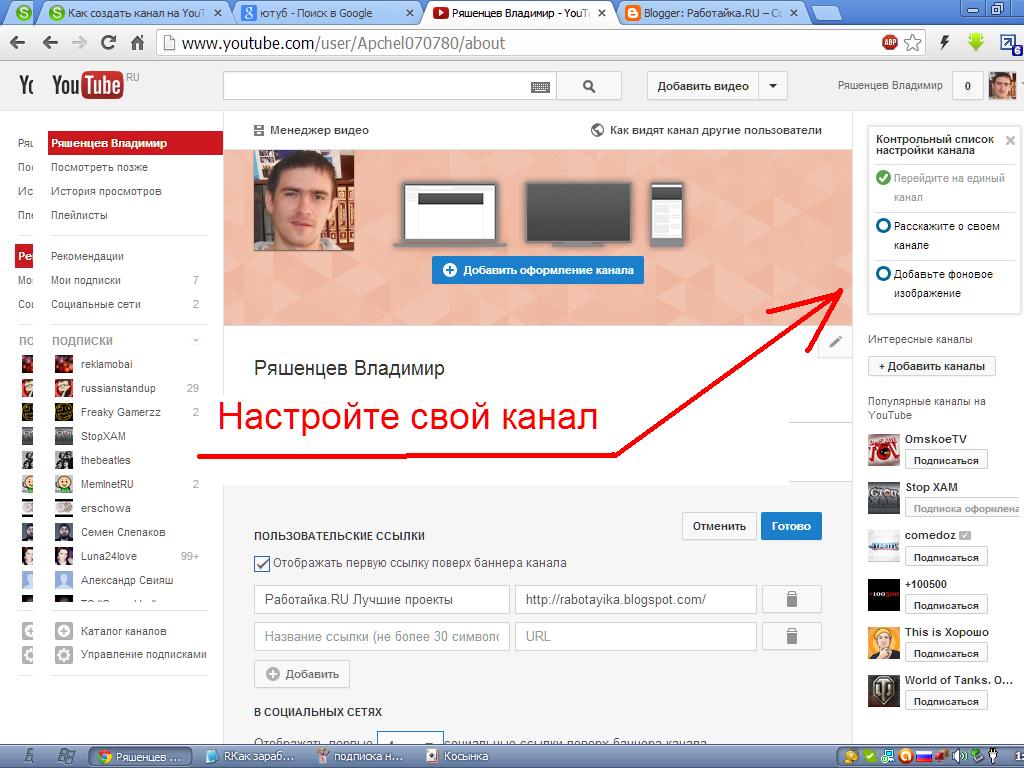Open the Adblock Plus extension icon

click(x=889, y=42)
